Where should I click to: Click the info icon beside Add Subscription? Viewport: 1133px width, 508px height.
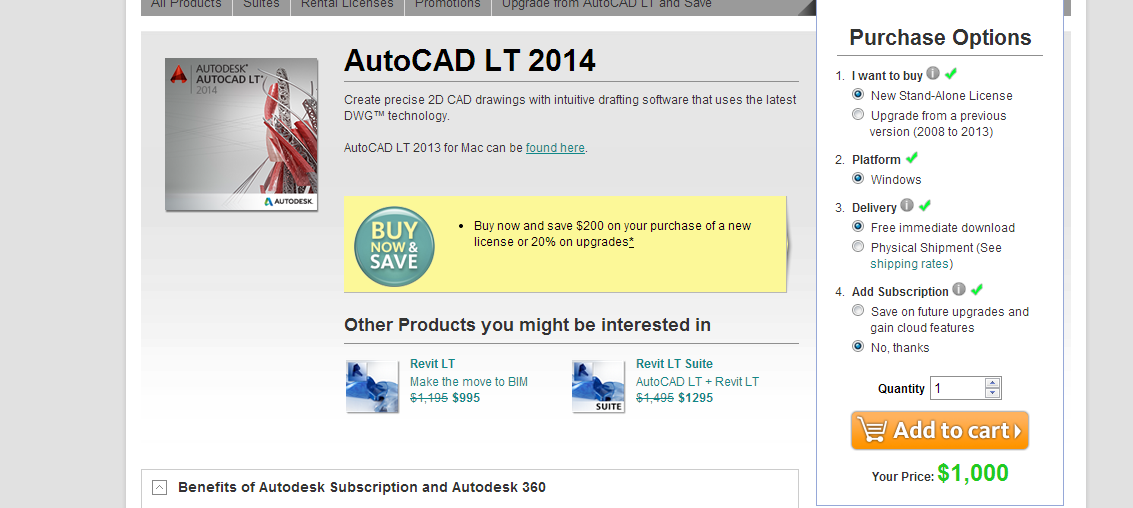click(x=959, y=289)
